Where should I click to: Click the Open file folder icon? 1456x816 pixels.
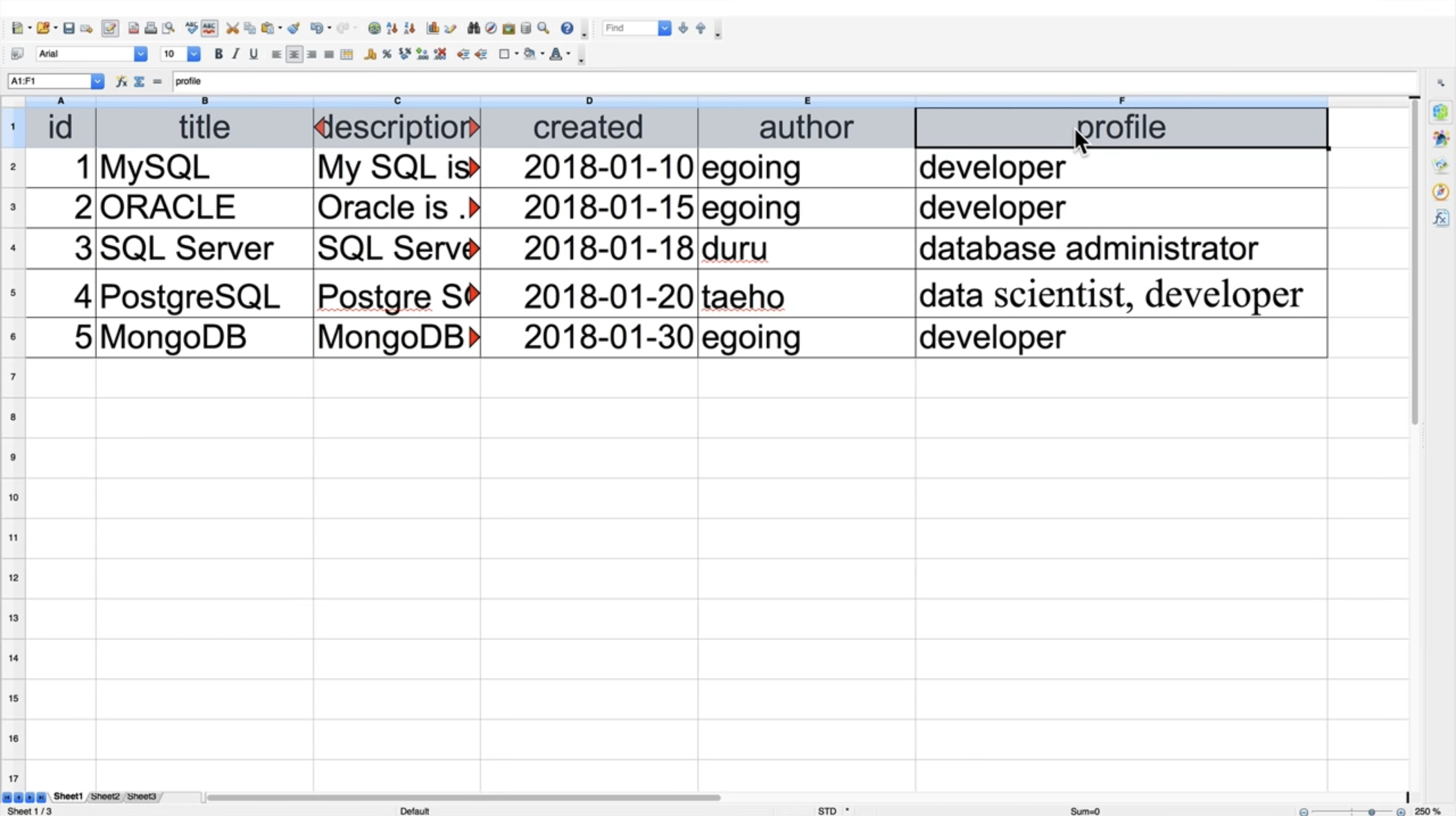43,28
